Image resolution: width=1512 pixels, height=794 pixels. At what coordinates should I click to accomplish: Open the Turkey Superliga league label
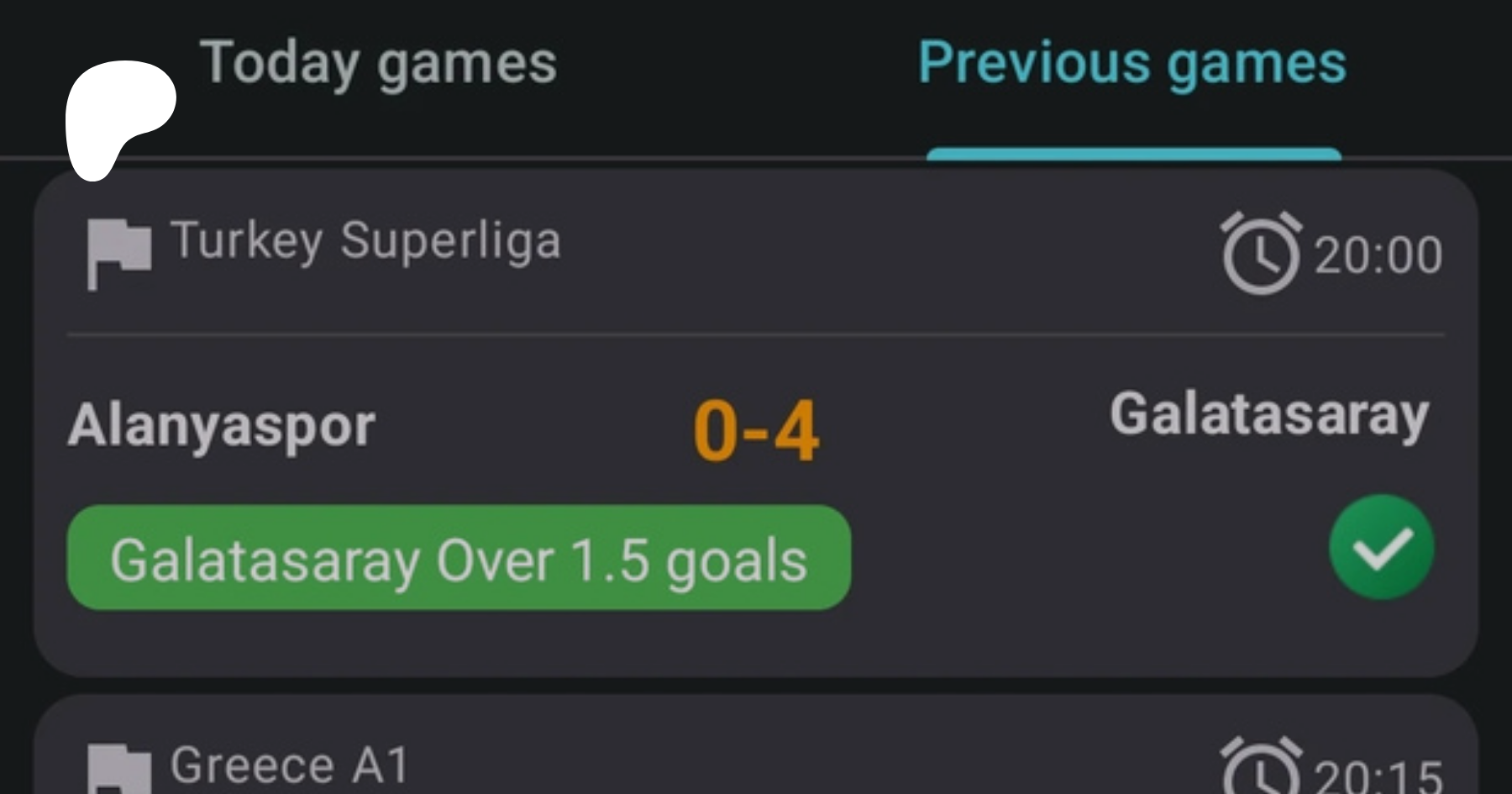365,241
